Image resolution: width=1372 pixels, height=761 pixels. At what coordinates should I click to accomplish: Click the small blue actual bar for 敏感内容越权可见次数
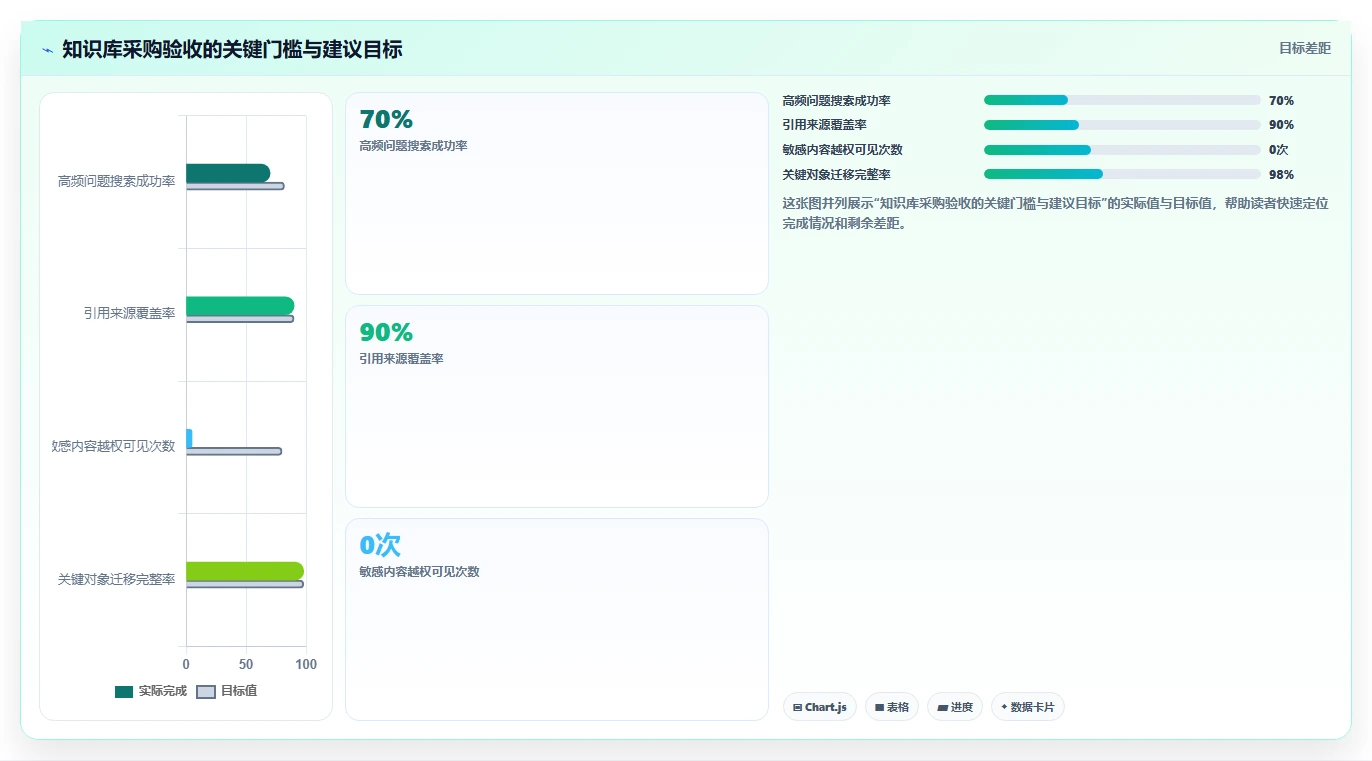coord(189,438)
